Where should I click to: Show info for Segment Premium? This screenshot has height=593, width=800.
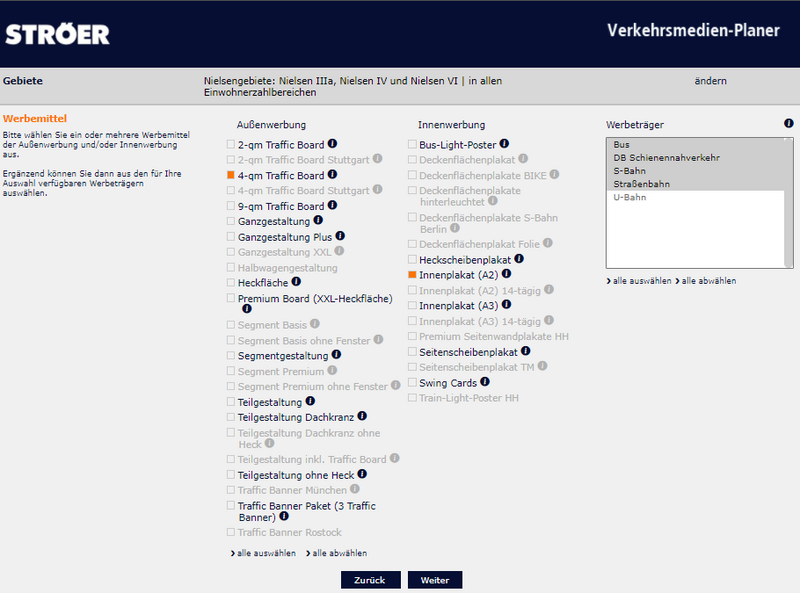pyautogui.click(x=332, y=370)
